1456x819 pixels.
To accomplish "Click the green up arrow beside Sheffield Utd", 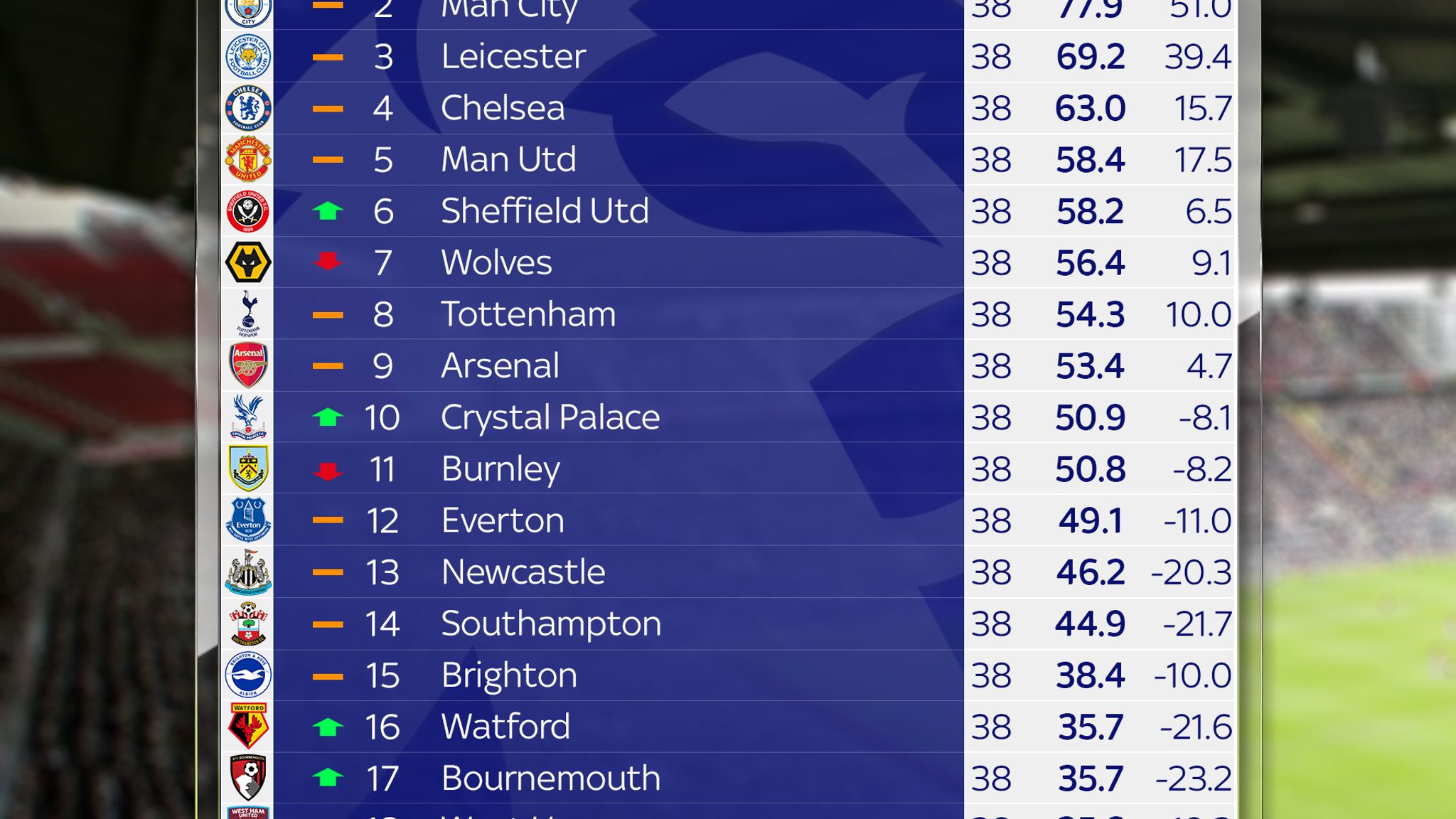I will pyautogui.click(x=328, y=211).
